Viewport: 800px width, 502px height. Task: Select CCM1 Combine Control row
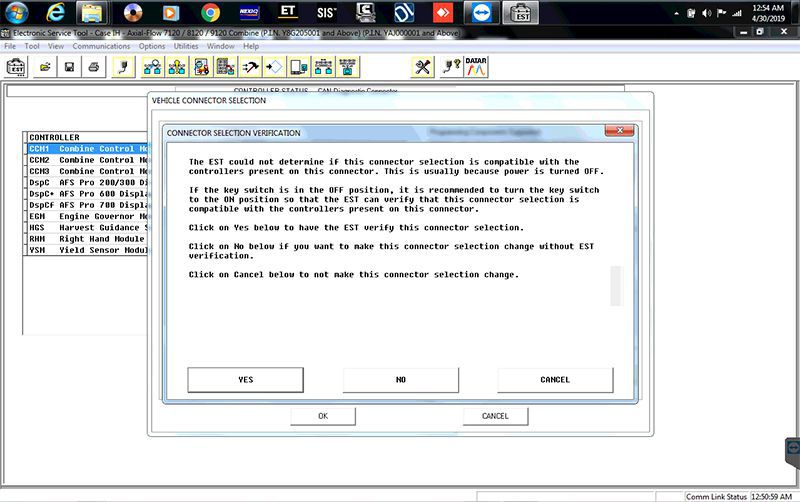pyautogui.click(x=87, y=148)
